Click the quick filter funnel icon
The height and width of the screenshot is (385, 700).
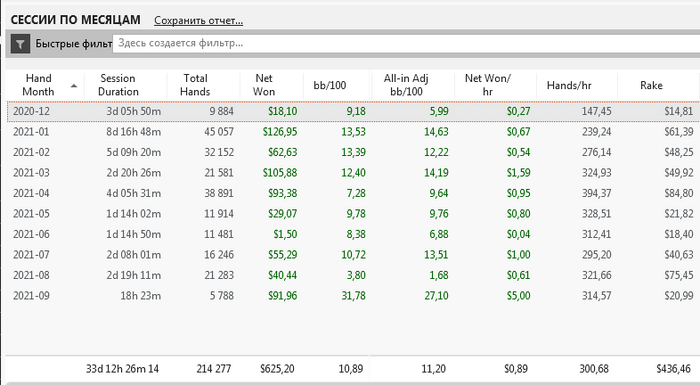[x=20, y=44]
